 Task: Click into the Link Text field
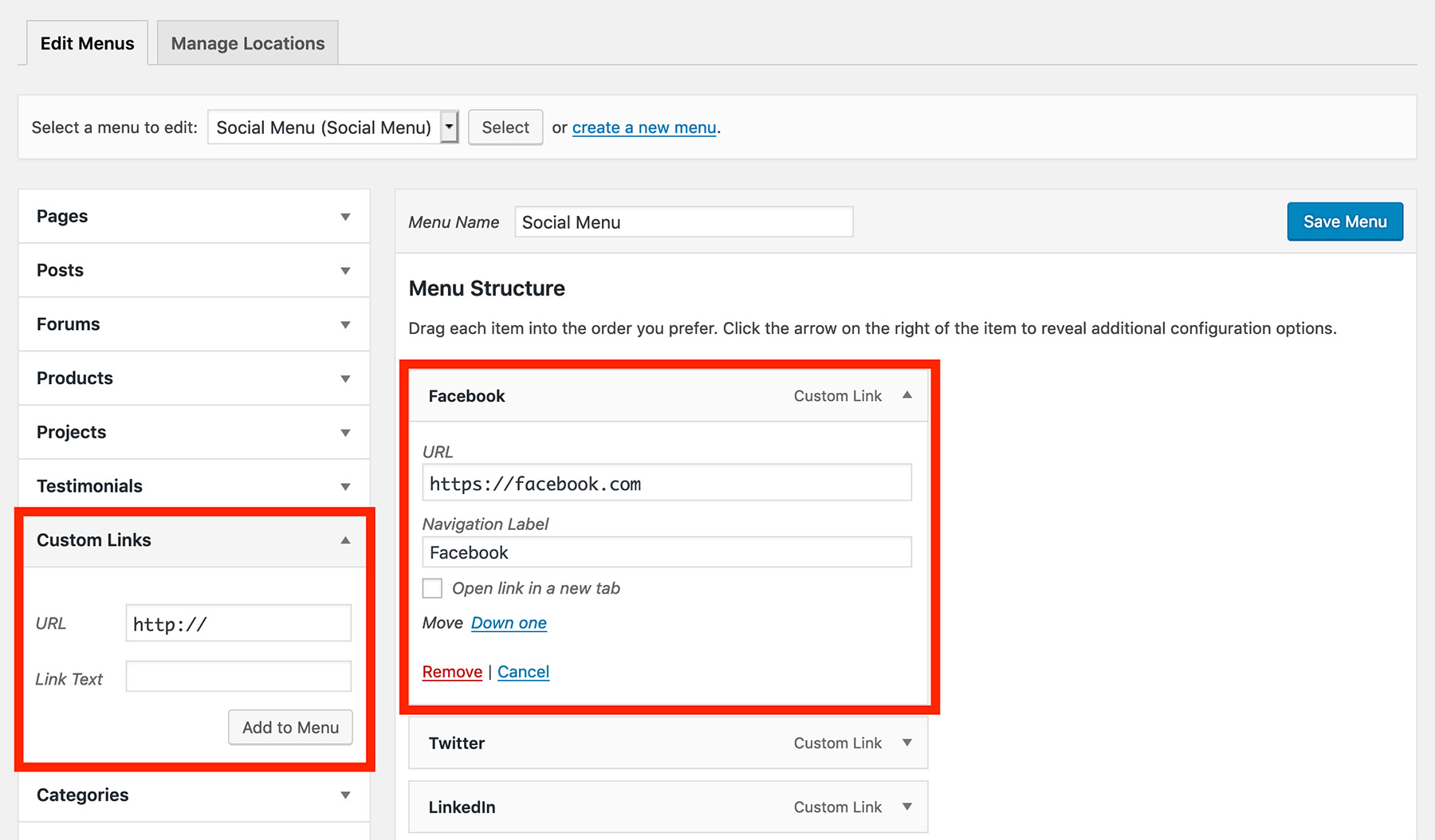click(238, 677)
